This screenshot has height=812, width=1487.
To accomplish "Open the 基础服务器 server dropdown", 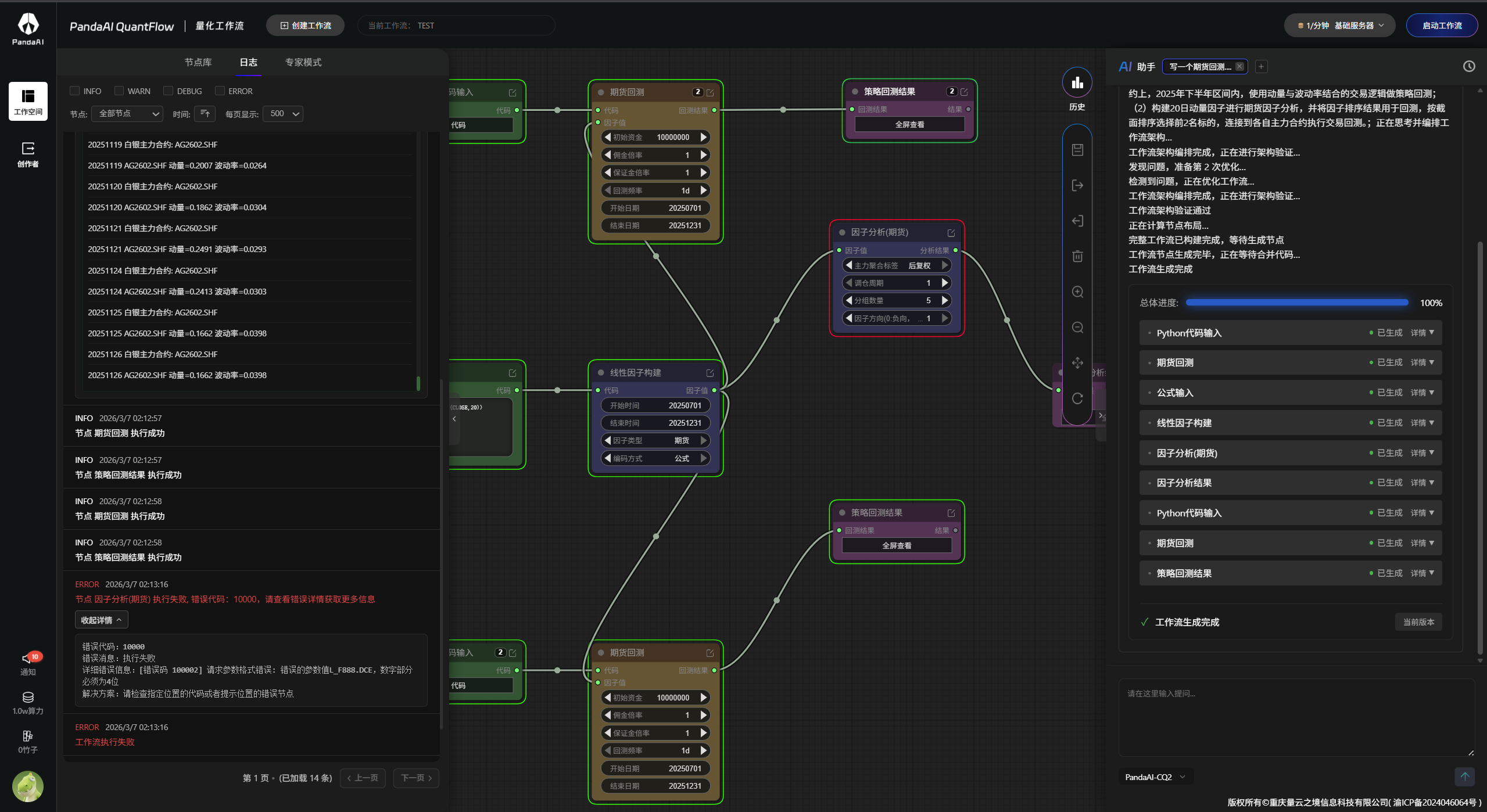I will [x=1339, y=26].
